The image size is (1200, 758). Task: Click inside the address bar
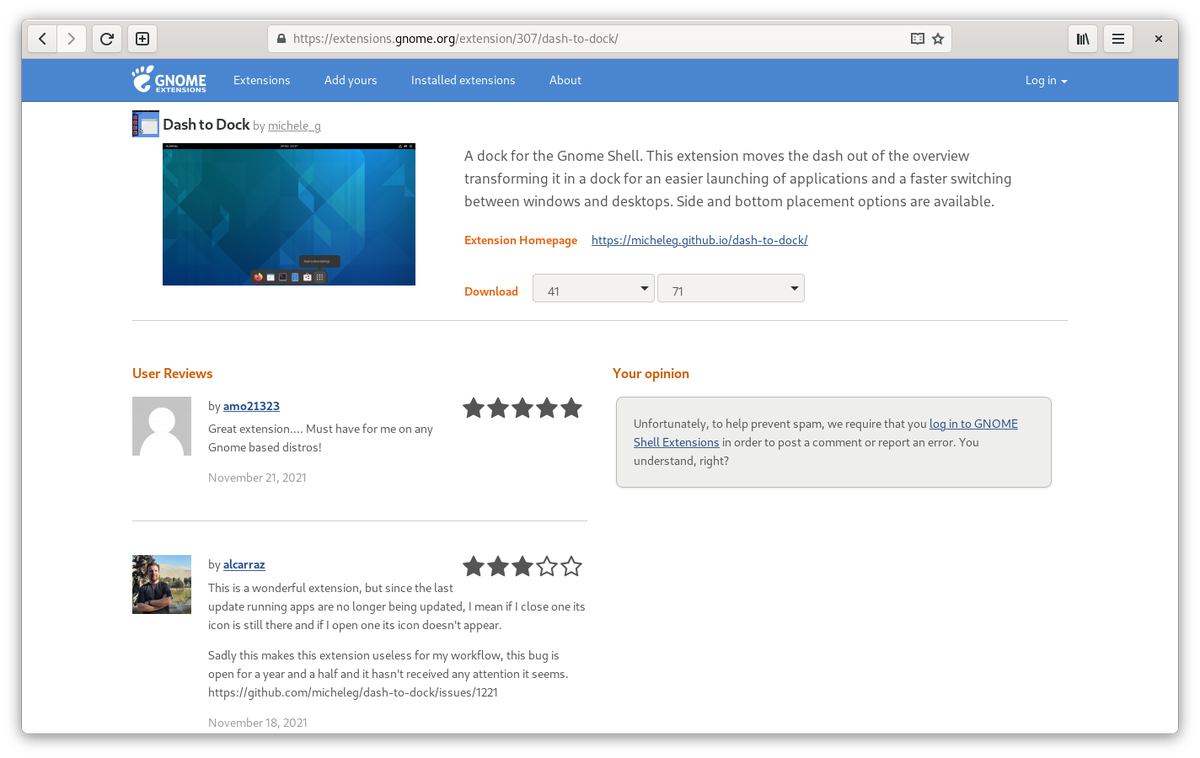tap(600, 38)
